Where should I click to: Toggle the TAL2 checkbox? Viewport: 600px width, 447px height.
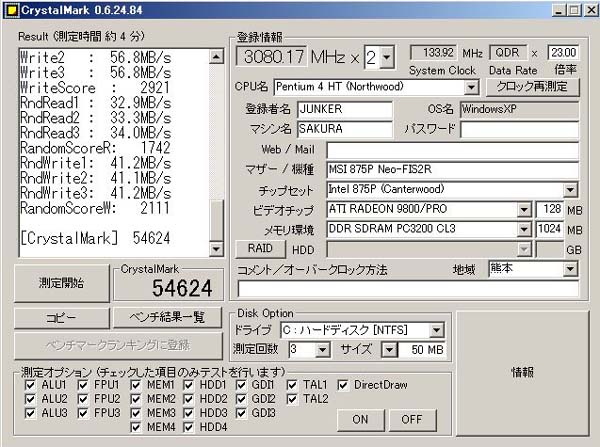[292, 399]
